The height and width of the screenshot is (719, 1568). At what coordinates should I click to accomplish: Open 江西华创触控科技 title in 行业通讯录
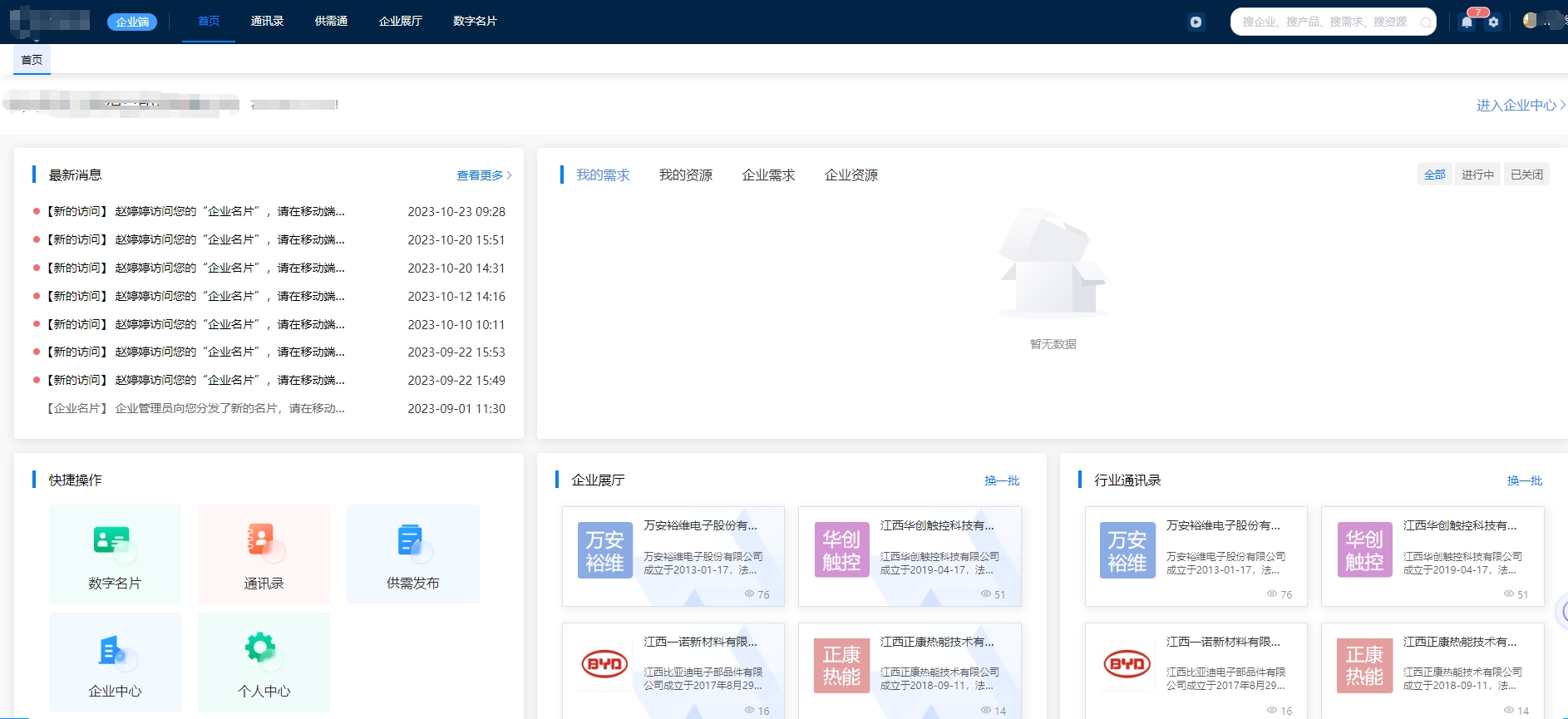tap(1460, 526)
